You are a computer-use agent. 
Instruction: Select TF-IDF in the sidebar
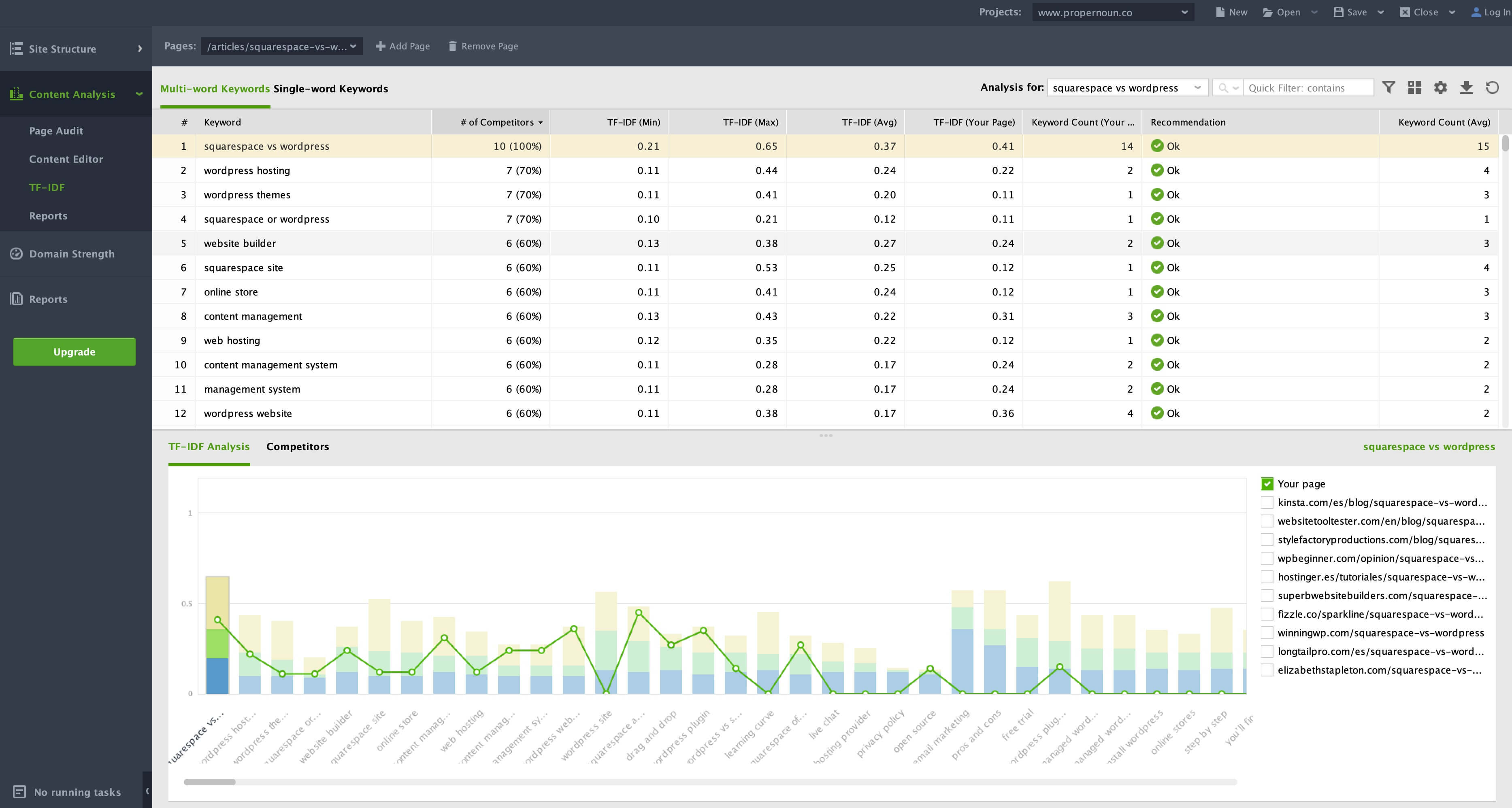(x=47, y=187)
